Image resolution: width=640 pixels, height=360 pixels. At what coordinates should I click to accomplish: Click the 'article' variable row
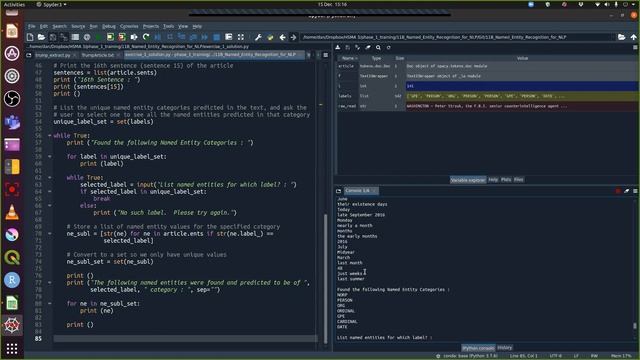[487, 66]
